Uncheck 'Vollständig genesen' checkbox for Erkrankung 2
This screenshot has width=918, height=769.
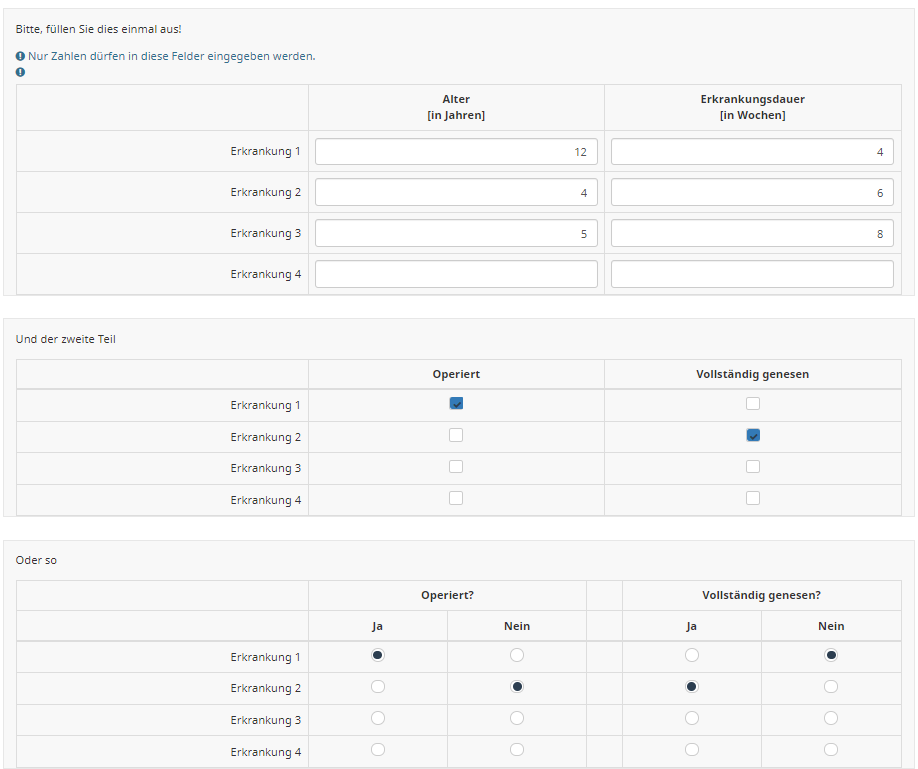coord(753,435)
